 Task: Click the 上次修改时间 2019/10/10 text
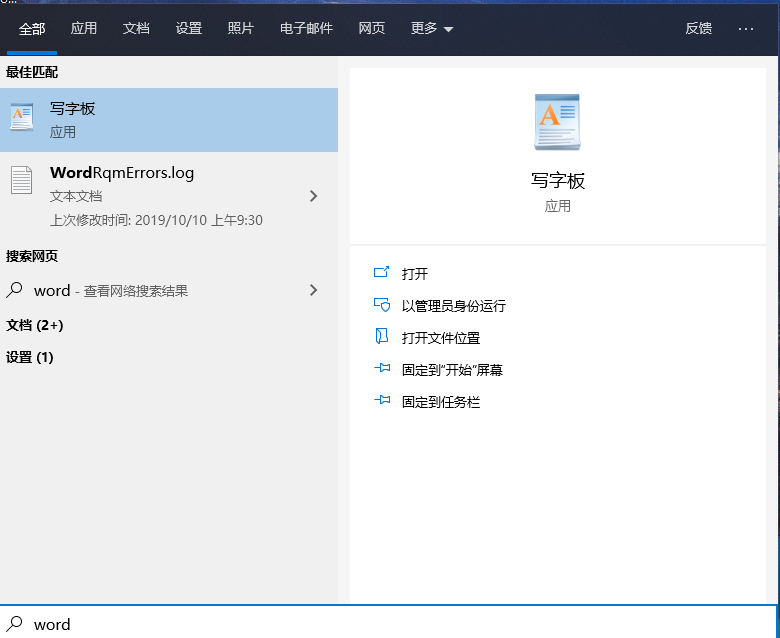156,220
